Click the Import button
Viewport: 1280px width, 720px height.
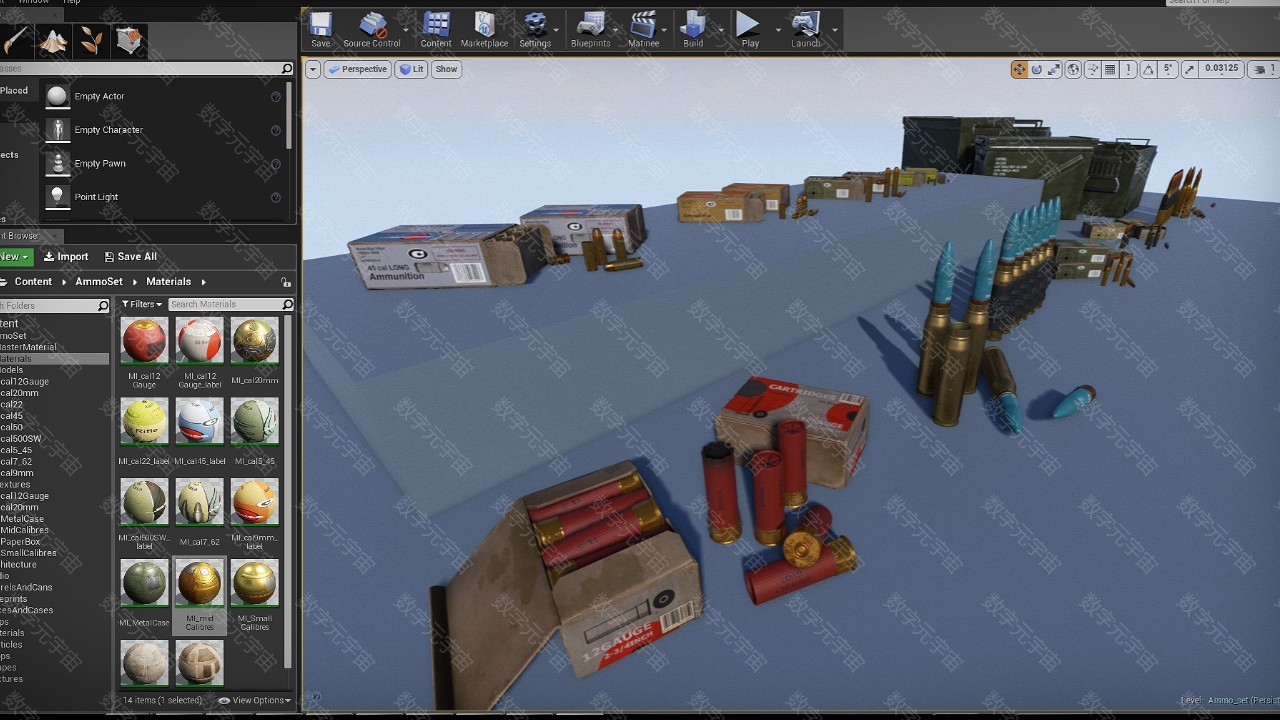point(66,257)
